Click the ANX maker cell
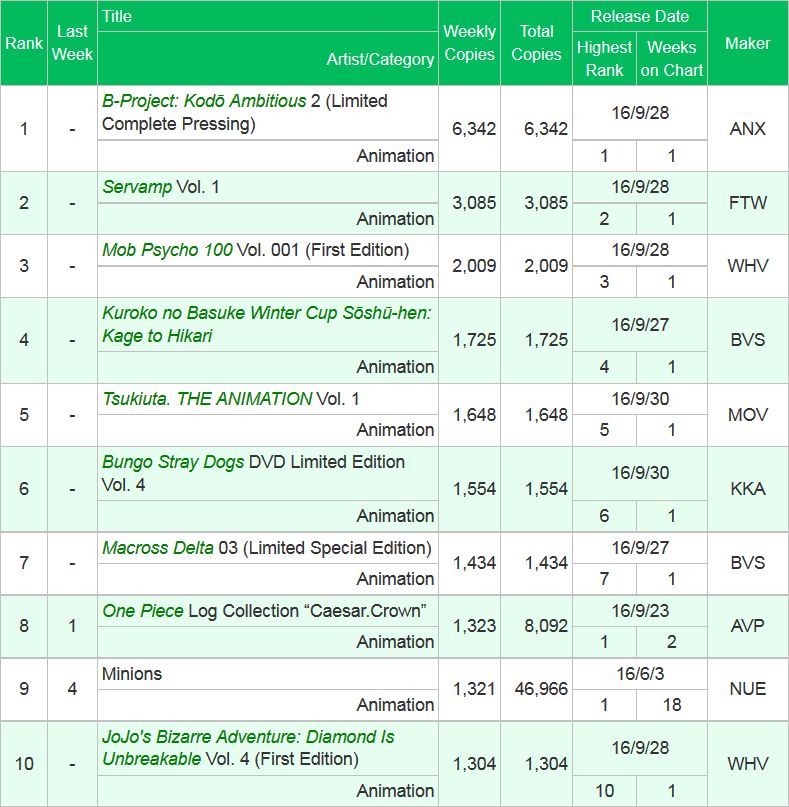This screenshot has width=789, height=807. point(747,129)
